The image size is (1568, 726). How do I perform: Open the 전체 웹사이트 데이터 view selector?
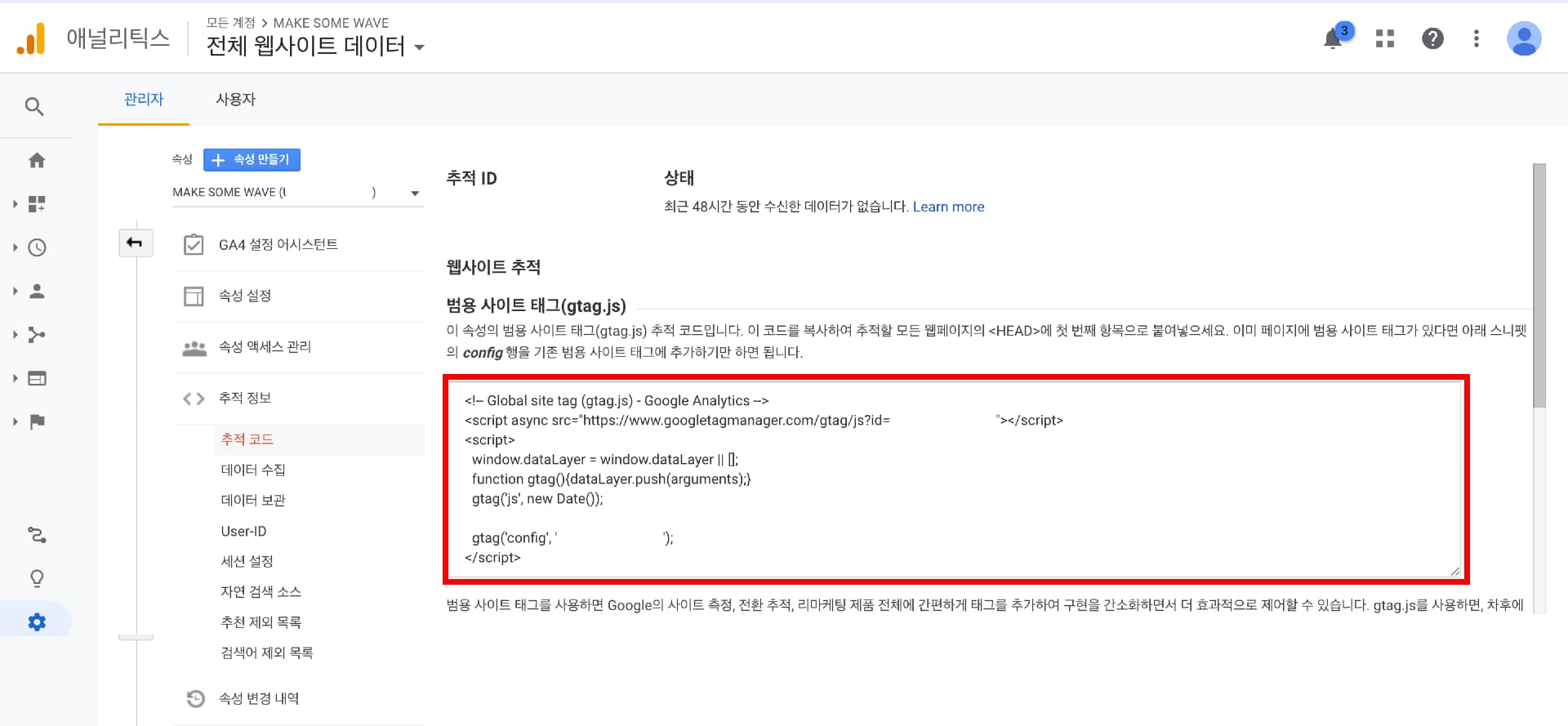315,46
